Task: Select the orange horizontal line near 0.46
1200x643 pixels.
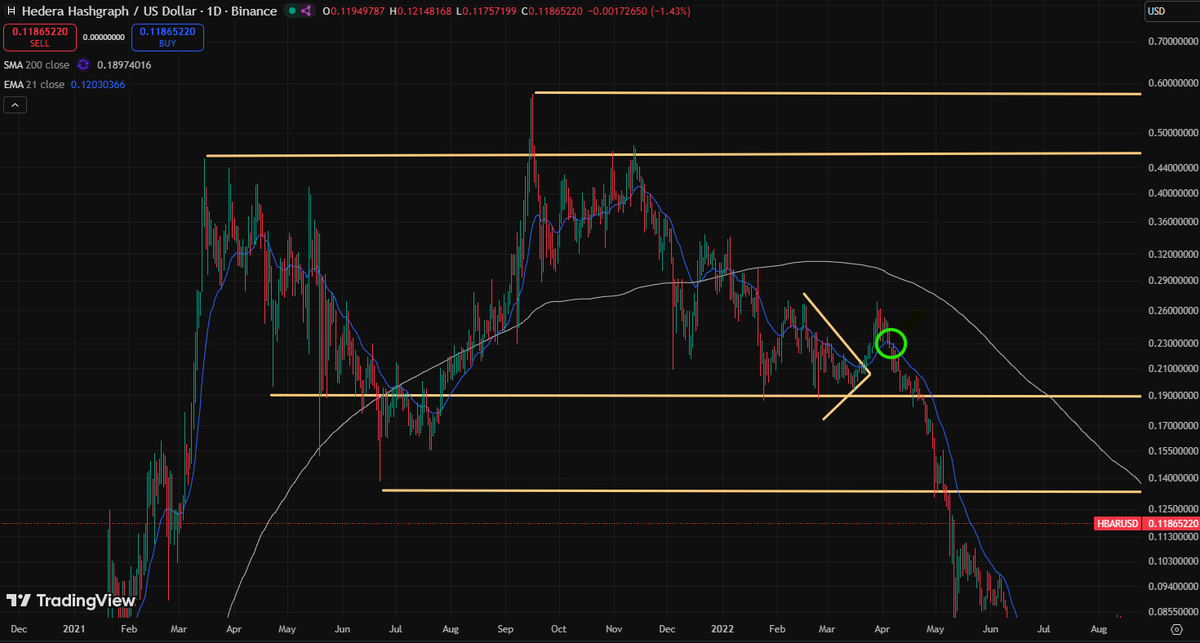Action: pyautogui.click(x=673, y=154)
